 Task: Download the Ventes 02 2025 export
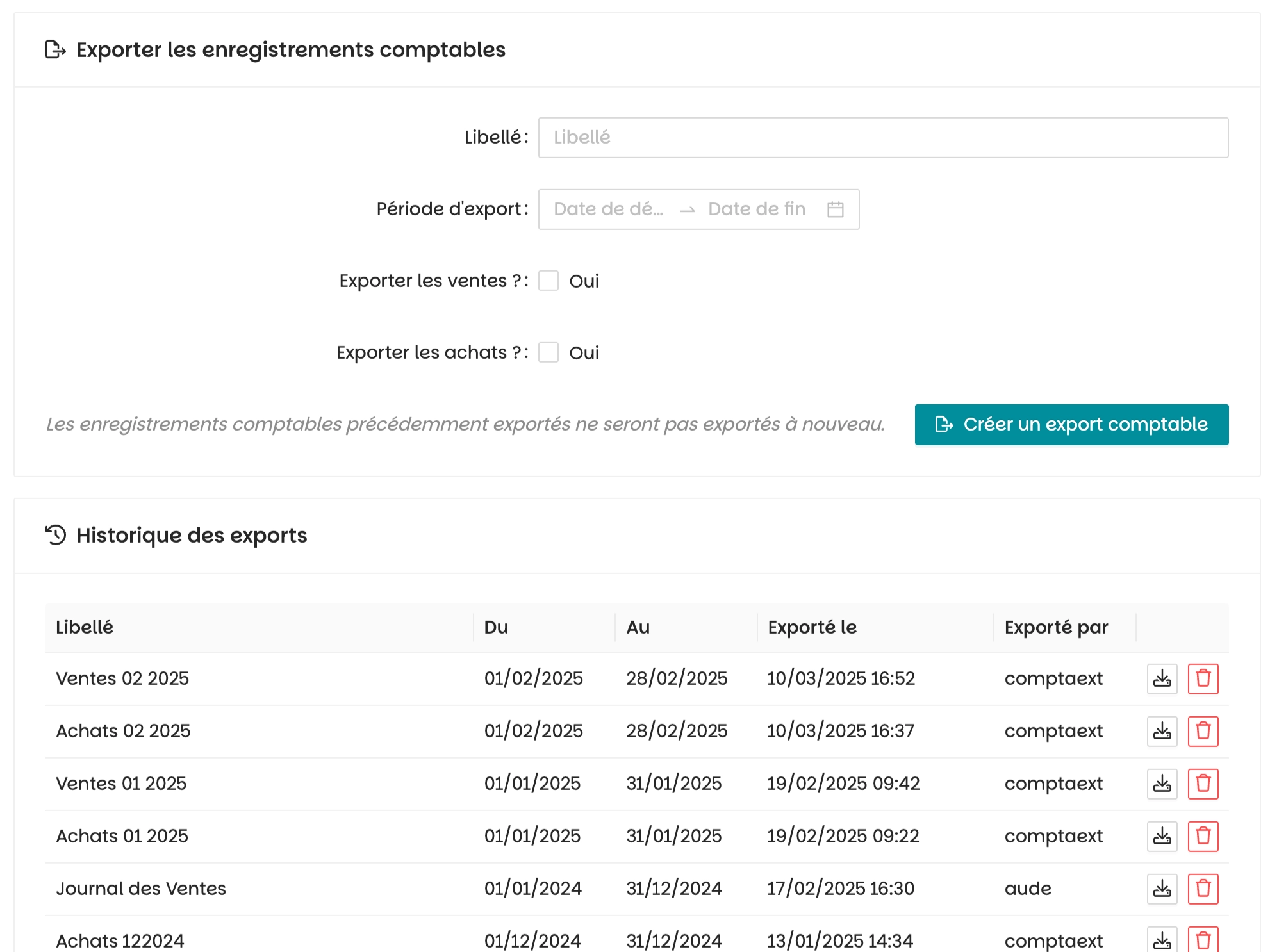coord(1162,678)
